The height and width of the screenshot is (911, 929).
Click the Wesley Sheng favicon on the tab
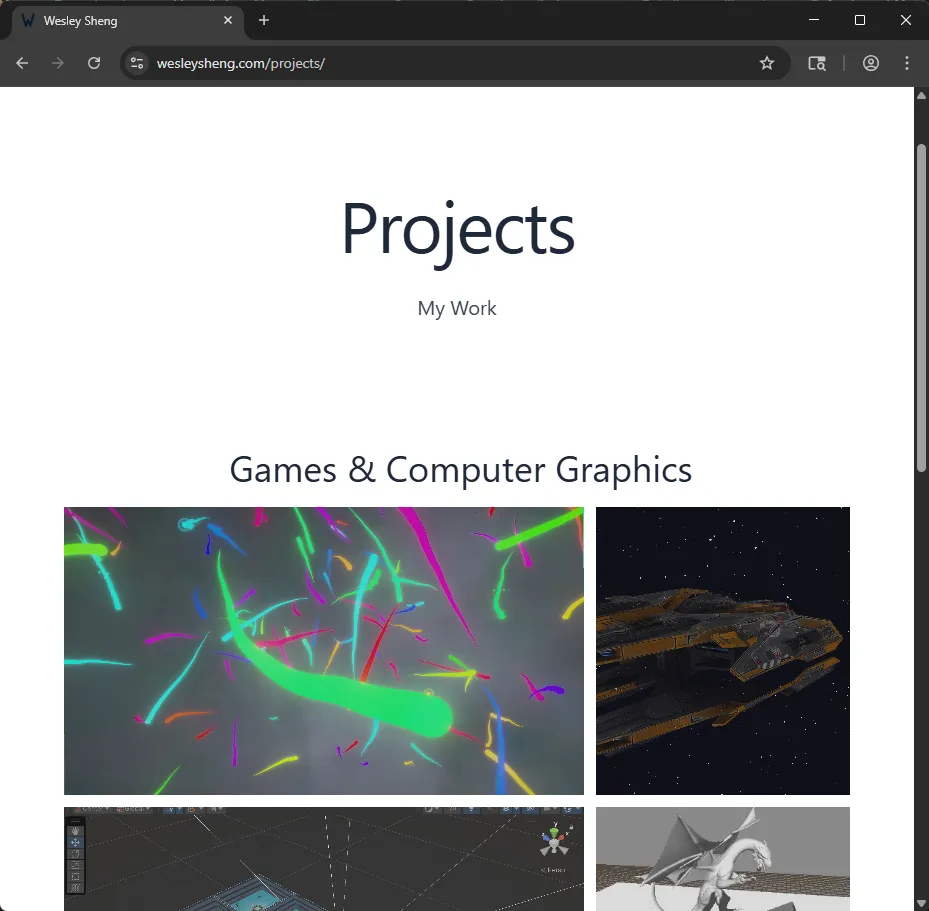29,20
